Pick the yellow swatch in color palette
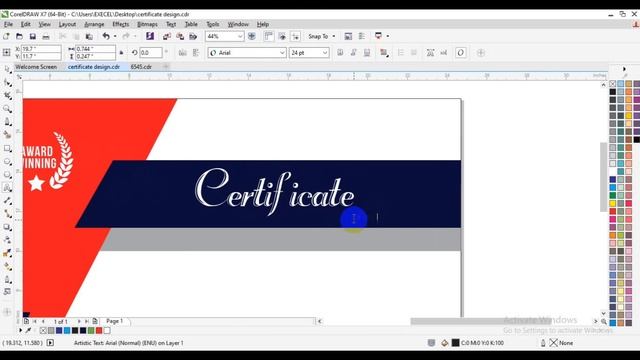 click(x=613, y=203)
